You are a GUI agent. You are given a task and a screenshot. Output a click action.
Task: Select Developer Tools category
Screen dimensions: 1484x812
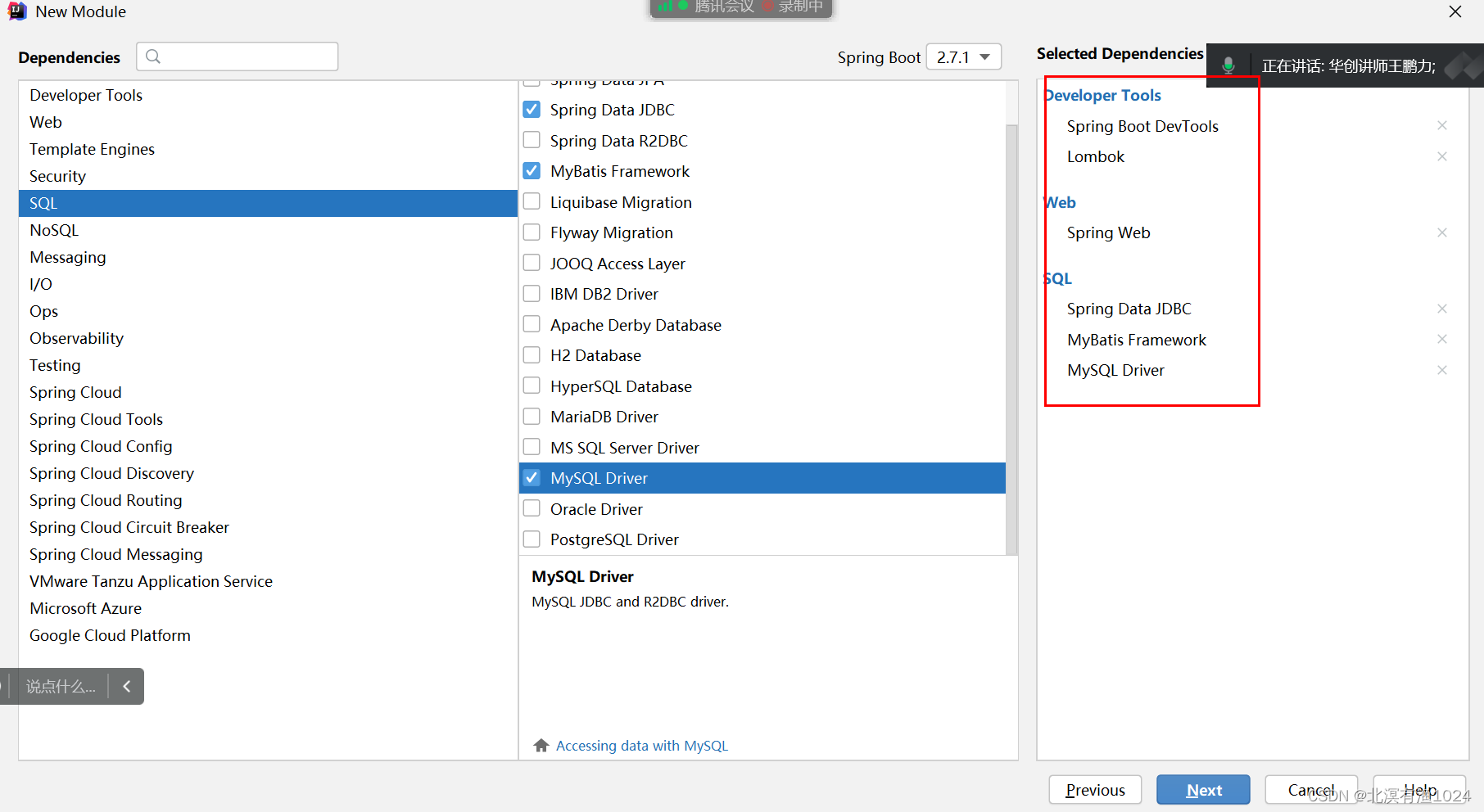point(268,95)
